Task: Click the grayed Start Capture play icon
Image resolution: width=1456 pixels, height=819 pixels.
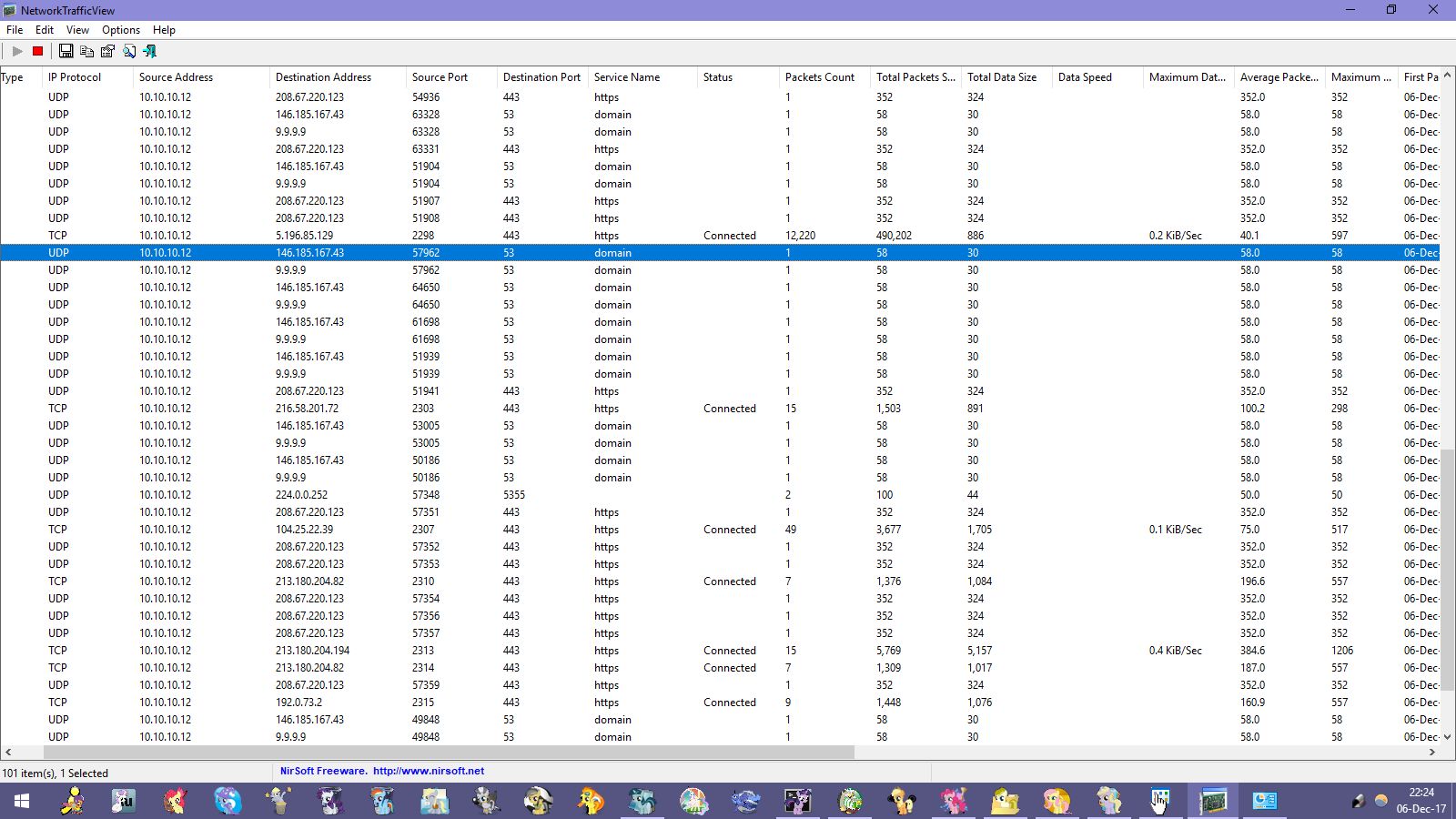Action: point(17,52)
